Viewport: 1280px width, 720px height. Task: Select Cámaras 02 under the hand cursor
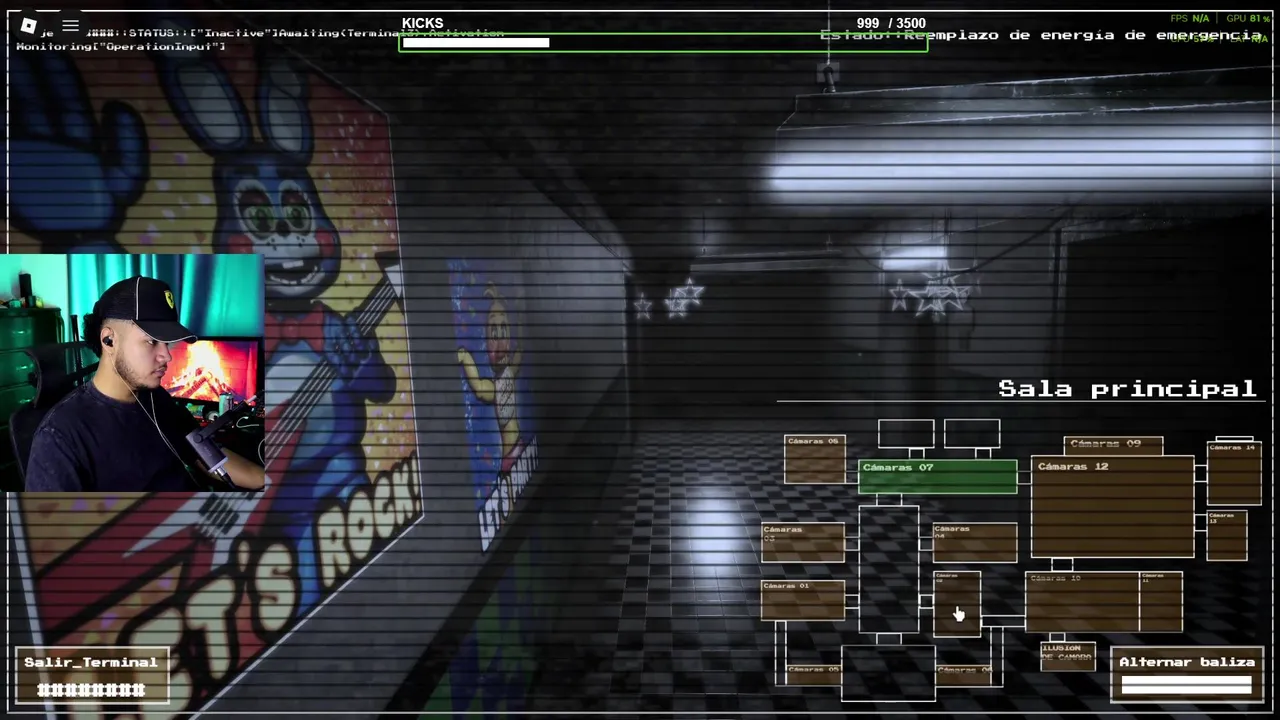(957, 603)
